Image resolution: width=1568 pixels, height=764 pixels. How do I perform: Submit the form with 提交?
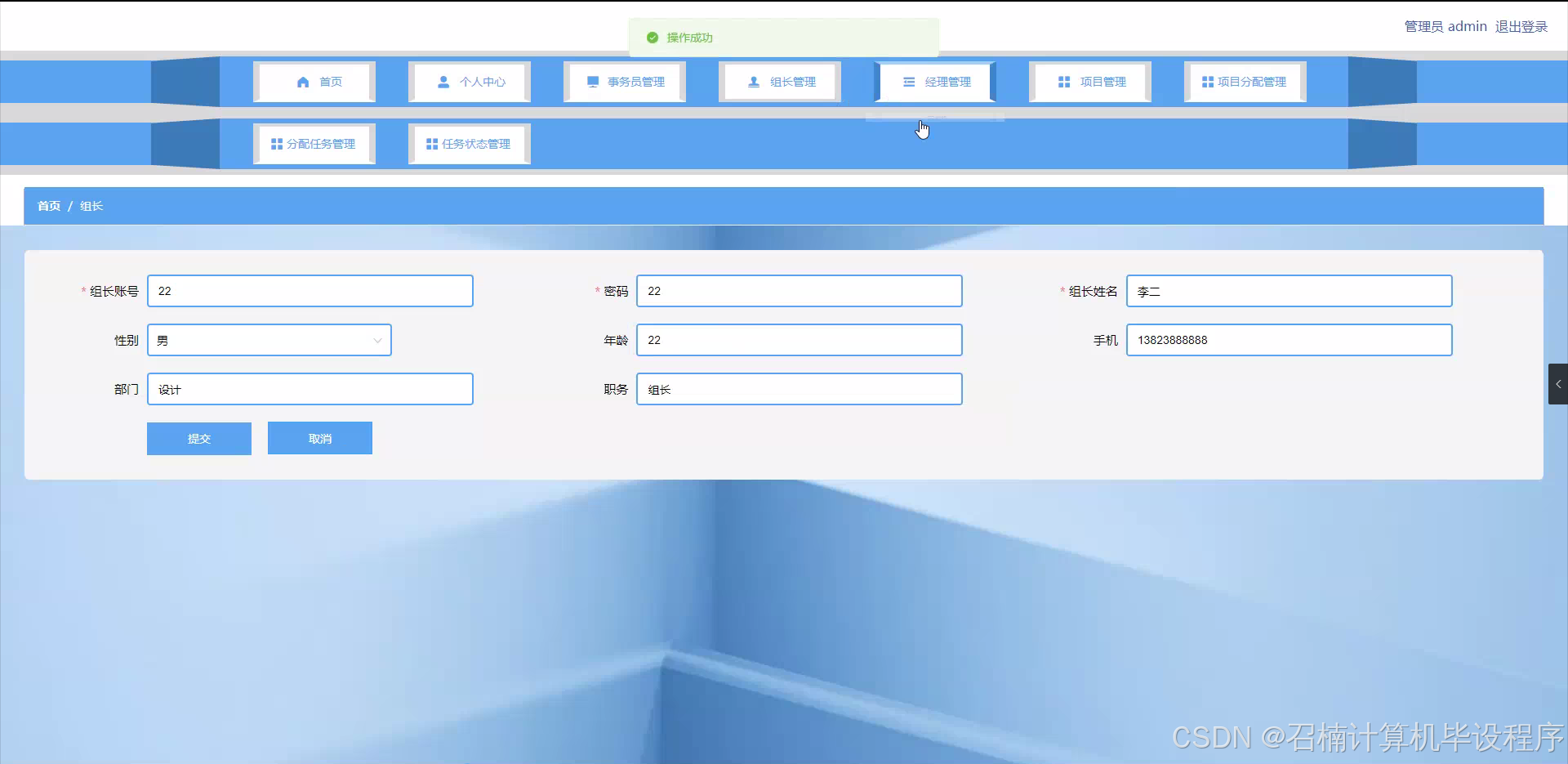click(x=199, y=439)
